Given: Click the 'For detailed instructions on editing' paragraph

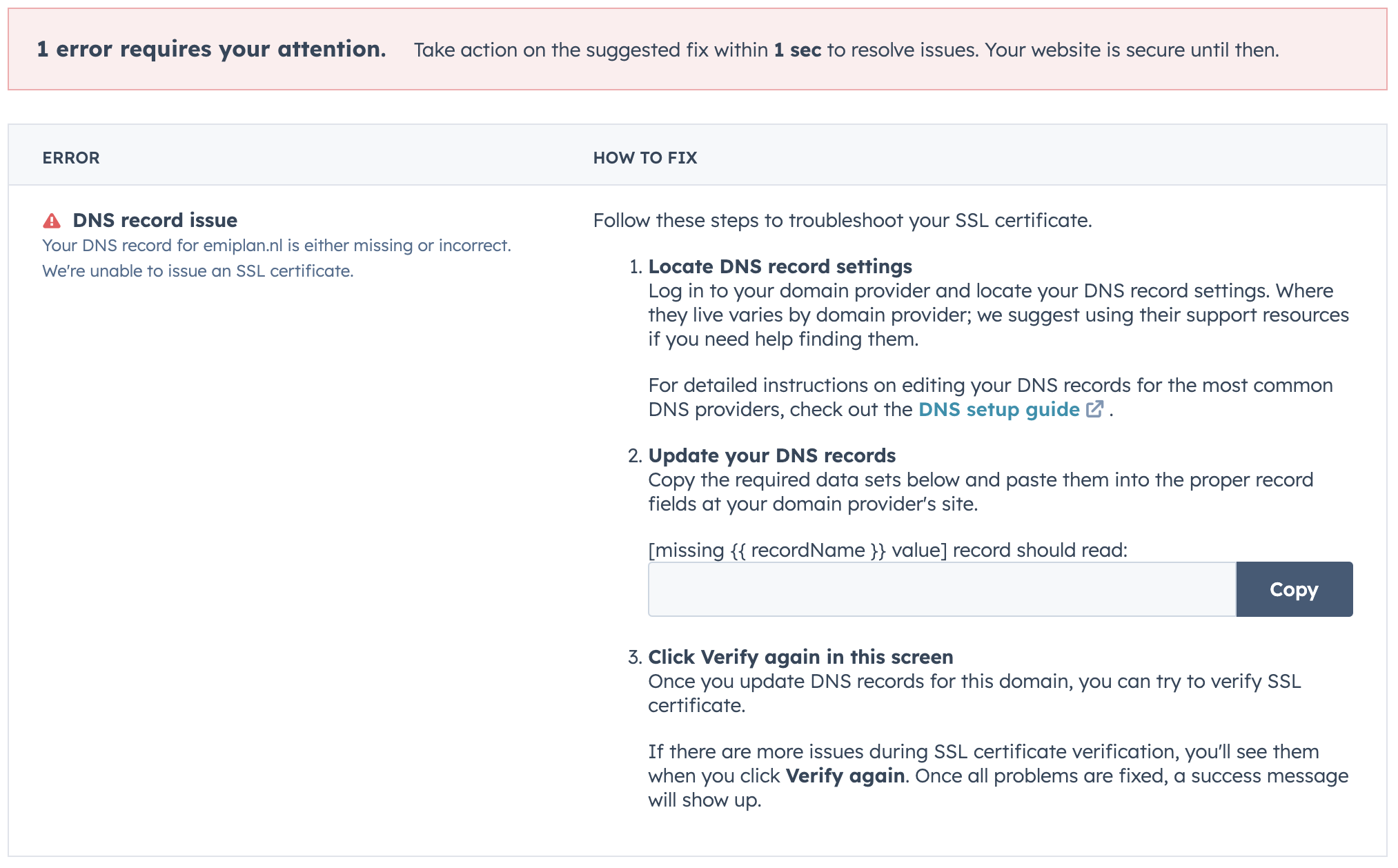Looking at the screenshot, I should (x=990, y=385).
